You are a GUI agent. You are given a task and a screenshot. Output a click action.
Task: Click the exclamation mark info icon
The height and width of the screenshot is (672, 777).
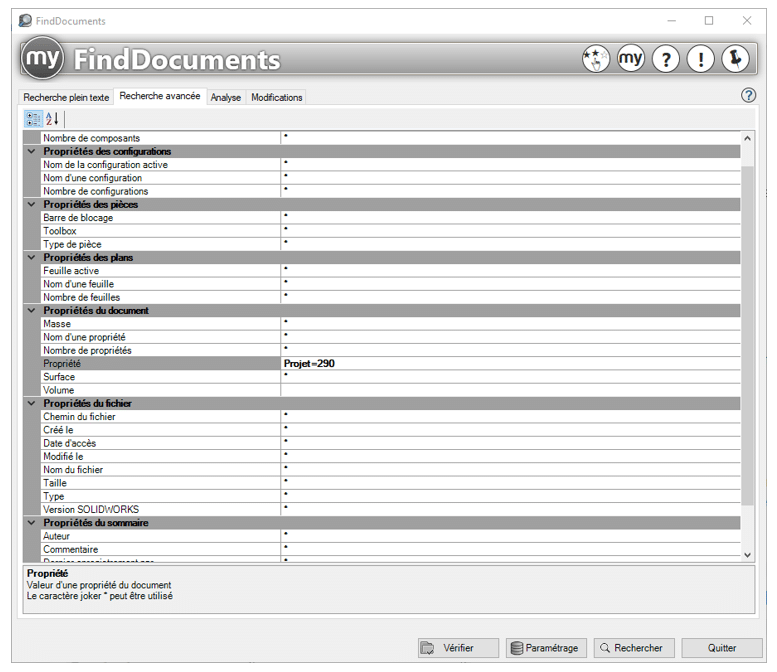pyautogui.click(x=700, y=59)
